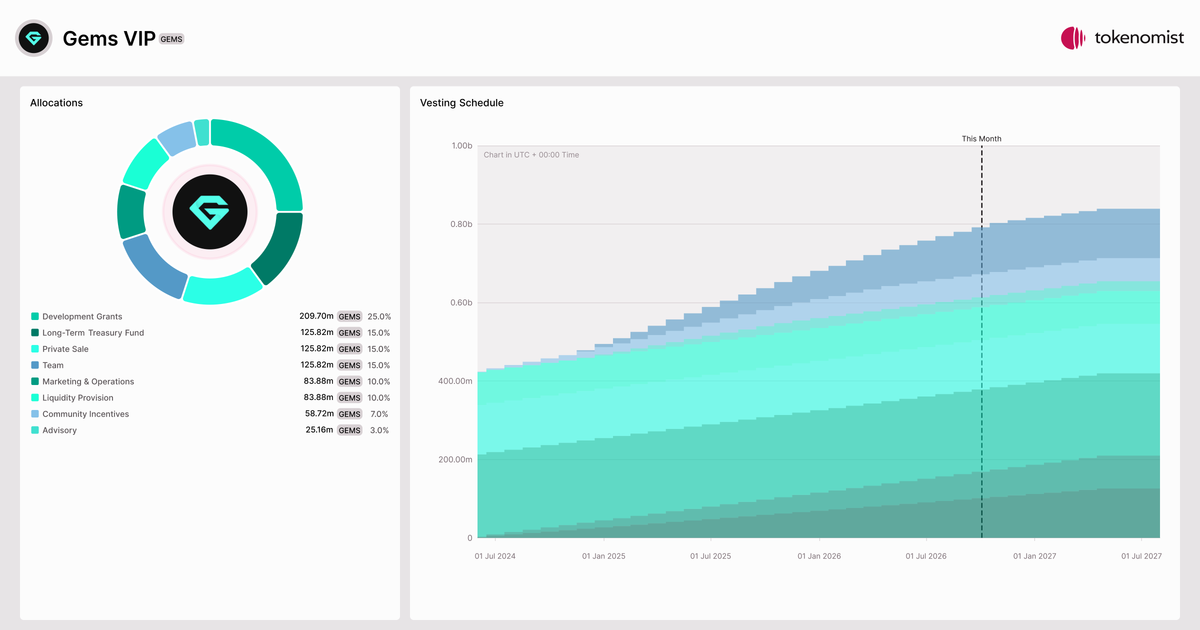The height and width of the screenshot is (630, 1200).
Task: Click the 0.60b y-axis label
Action: coord(461,303)
